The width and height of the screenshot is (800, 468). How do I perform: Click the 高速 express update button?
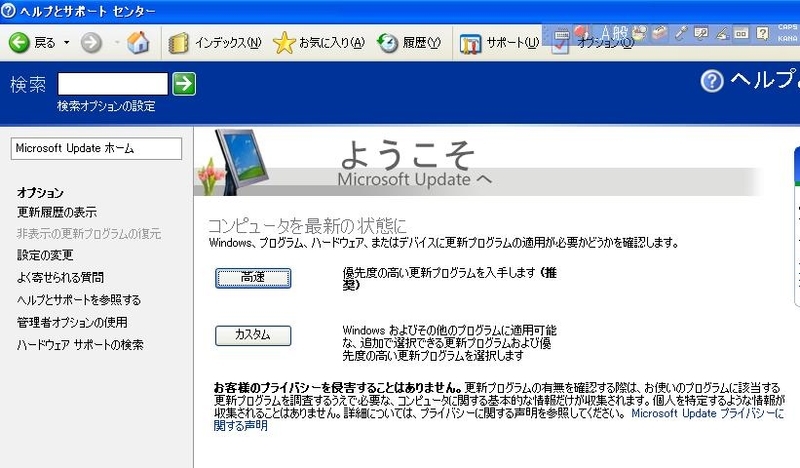(x=253, y=278)
